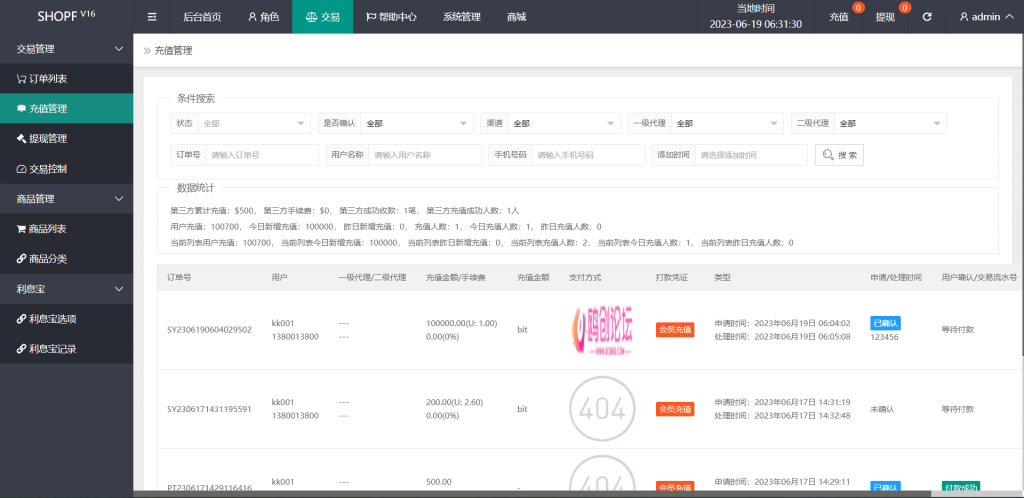Screen dimensions: 1024x498
Task: Open 提现管理 in the sidebar
Action: click(67, 139)
